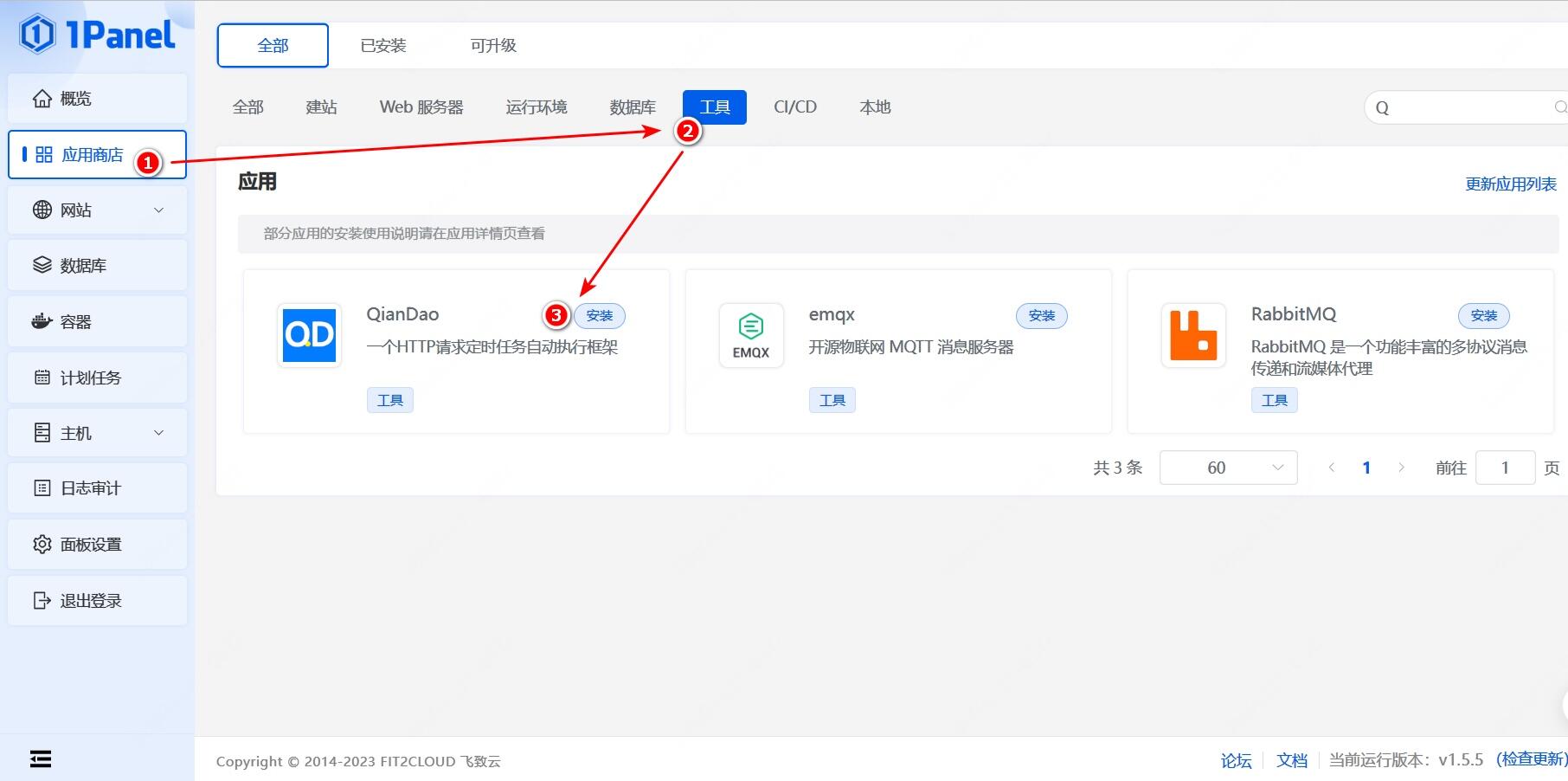Open the EMQX app icon
This screenshot has height=781, width=1568.
pos(751,335)
